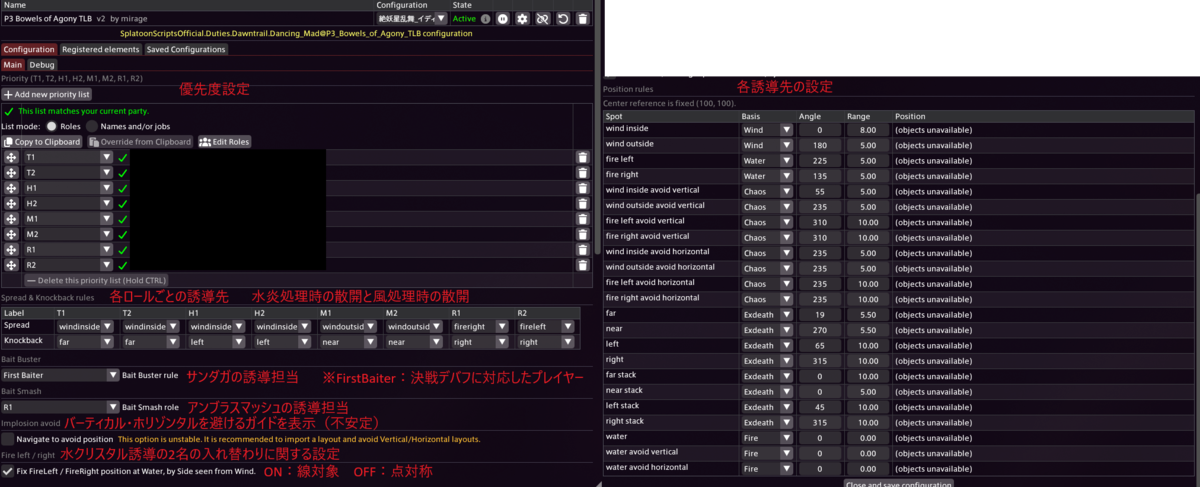The height and width of the screenshot is (487, 1200).
Task: Click the Angle field for the near spot
Action: [822, 328]
